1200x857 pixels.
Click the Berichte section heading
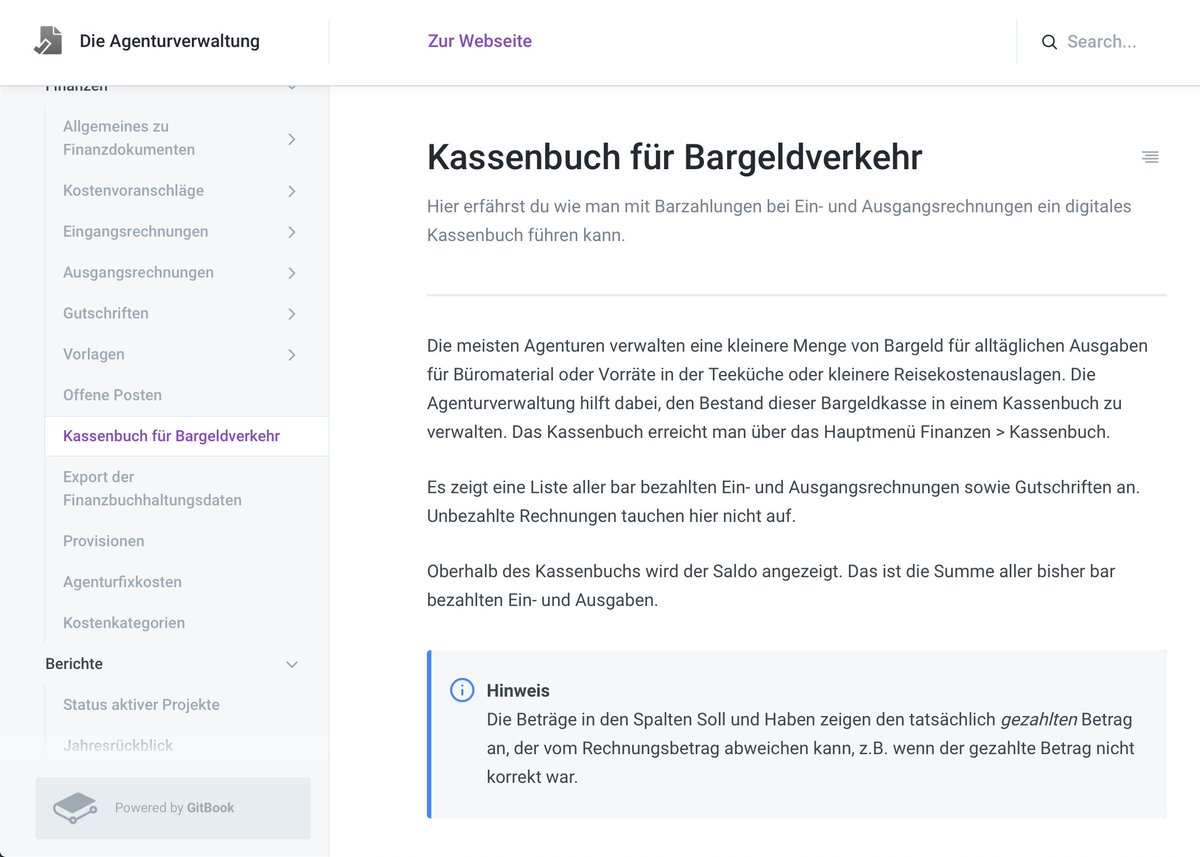[74, 664]
